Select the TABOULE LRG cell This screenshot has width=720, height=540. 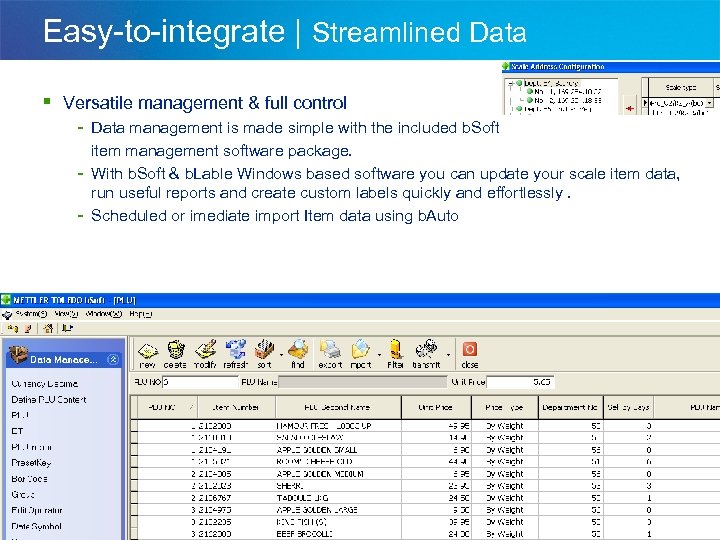pyautogui.click(x=338, y=498)
